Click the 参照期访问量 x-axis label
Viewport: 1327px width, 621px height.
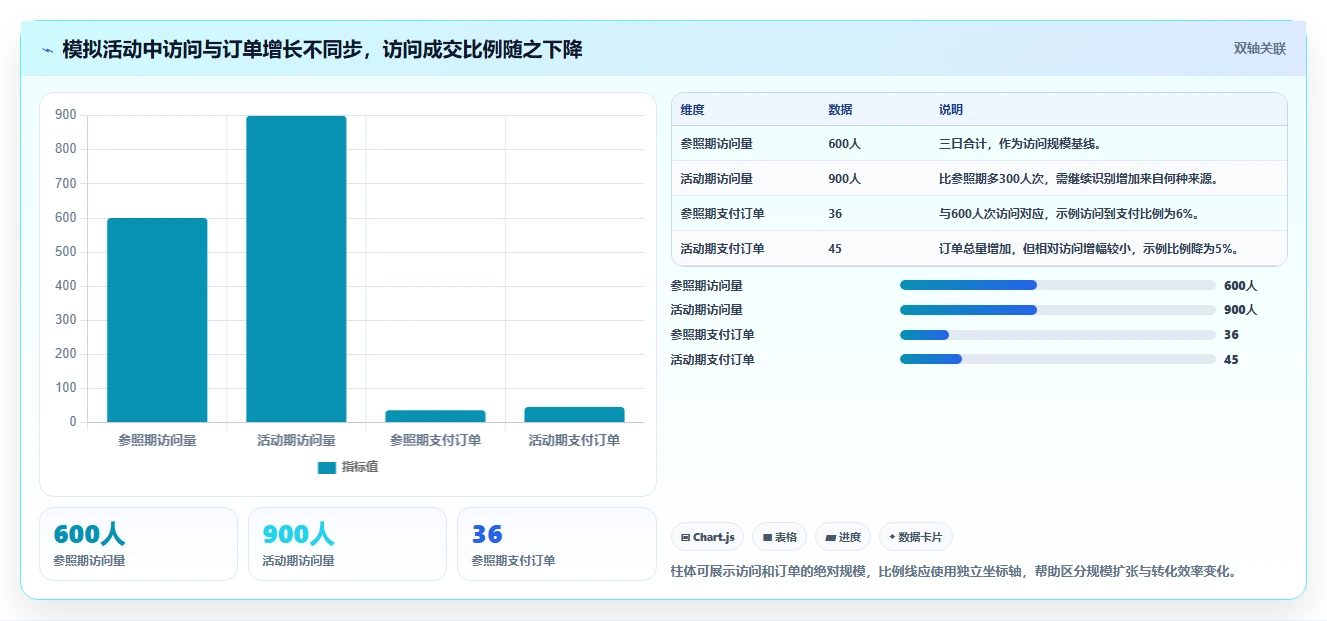157,440
